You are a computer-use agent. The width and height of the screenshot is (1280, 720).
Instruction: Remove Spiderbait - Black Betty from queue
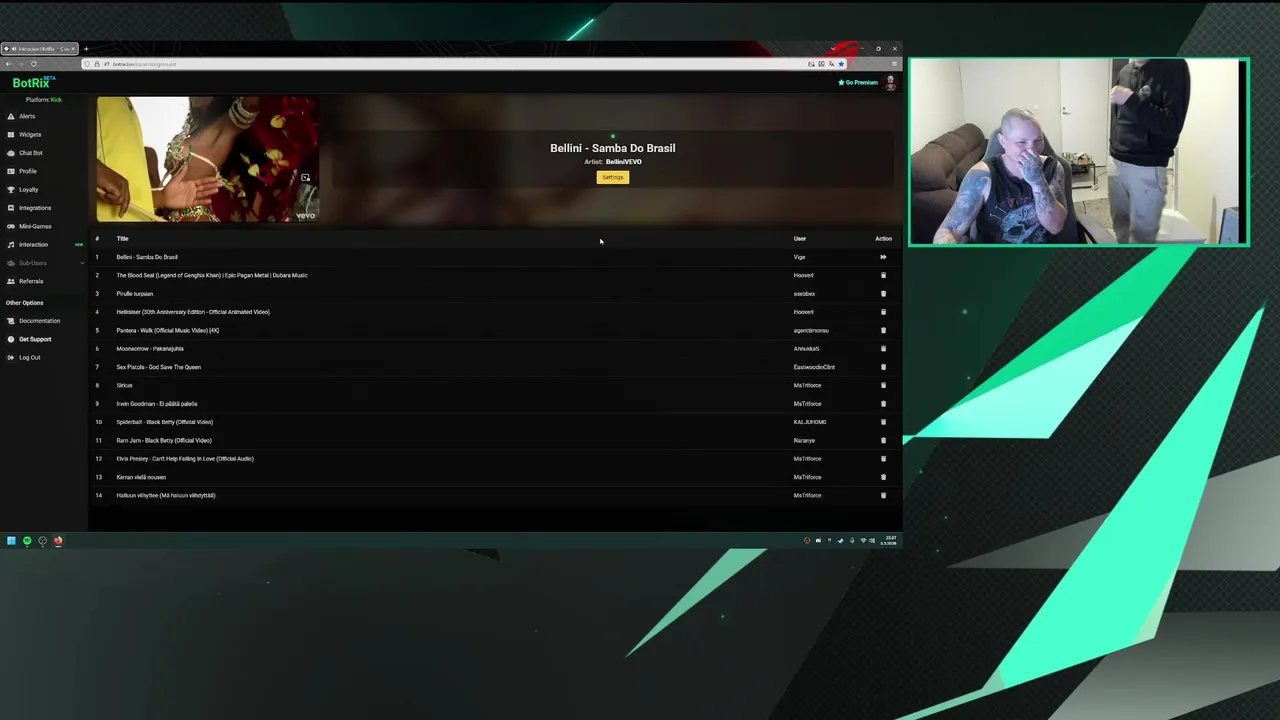(x=883, y=422)
